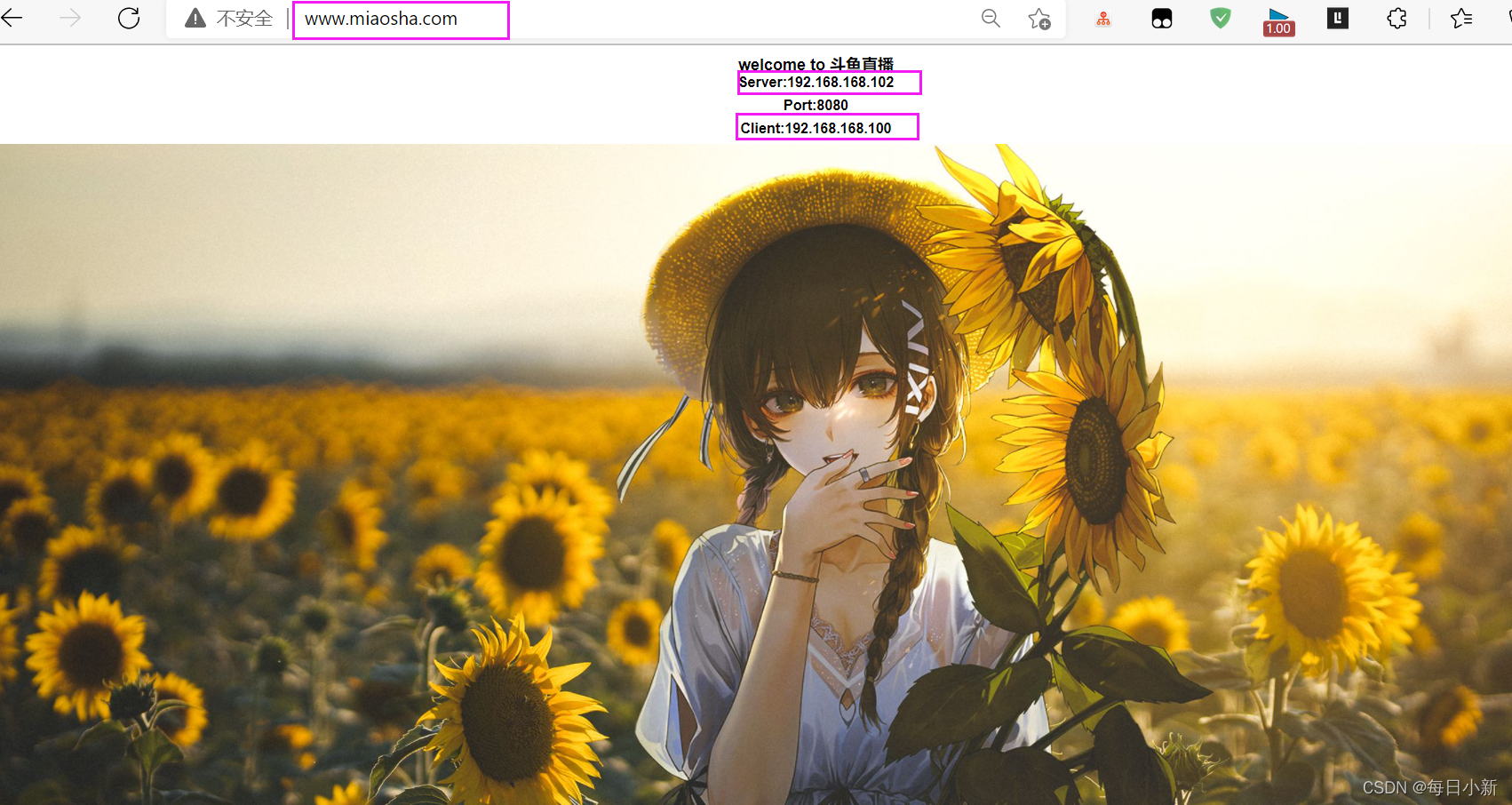Click the Client:192.168.168.100 text
The height and width of the screenshot is (805, 1512).
pos(816,128)
